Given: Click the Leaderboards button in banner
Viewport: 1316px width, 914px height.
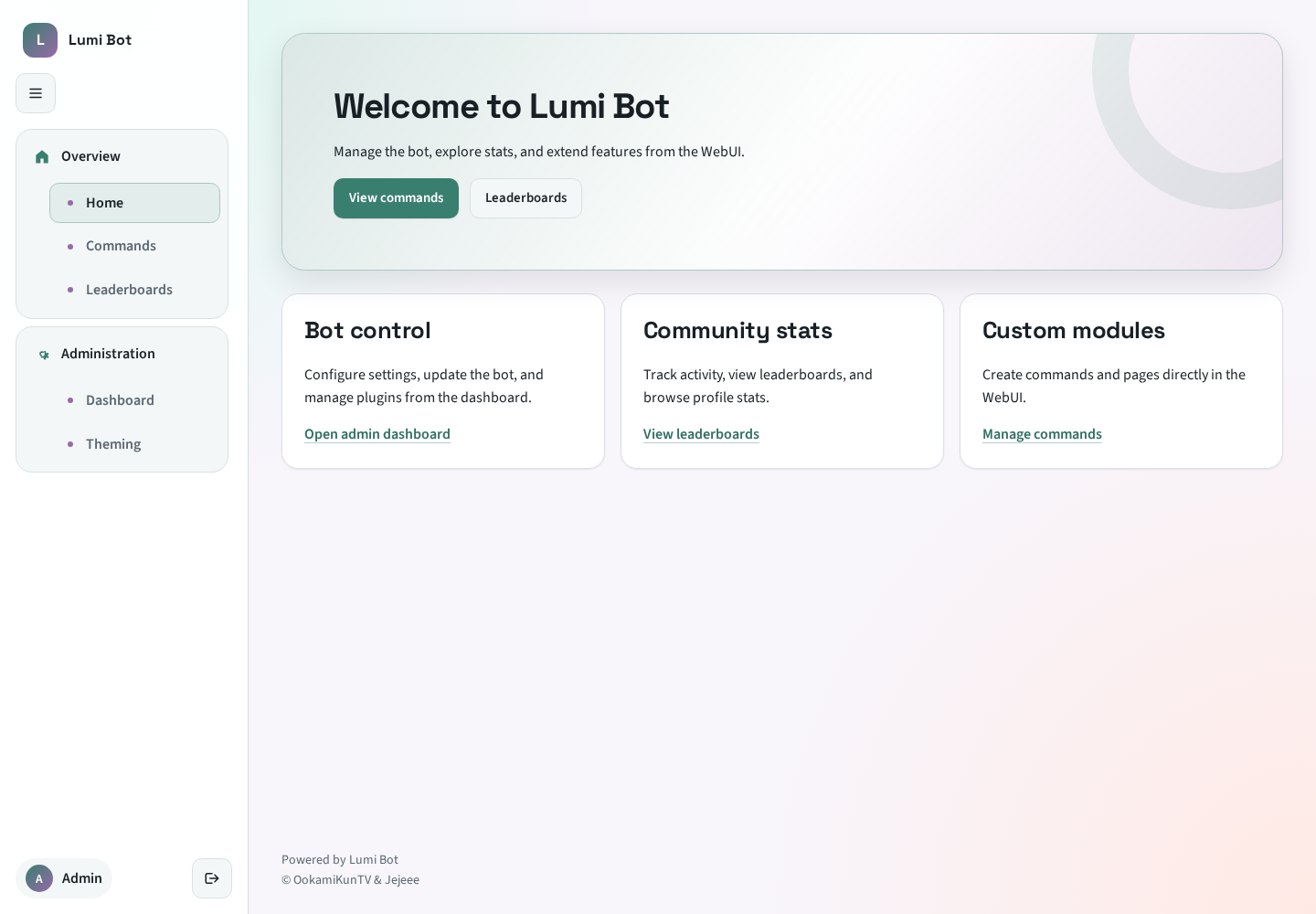Looking at the screenshot, I should point(525,198).
